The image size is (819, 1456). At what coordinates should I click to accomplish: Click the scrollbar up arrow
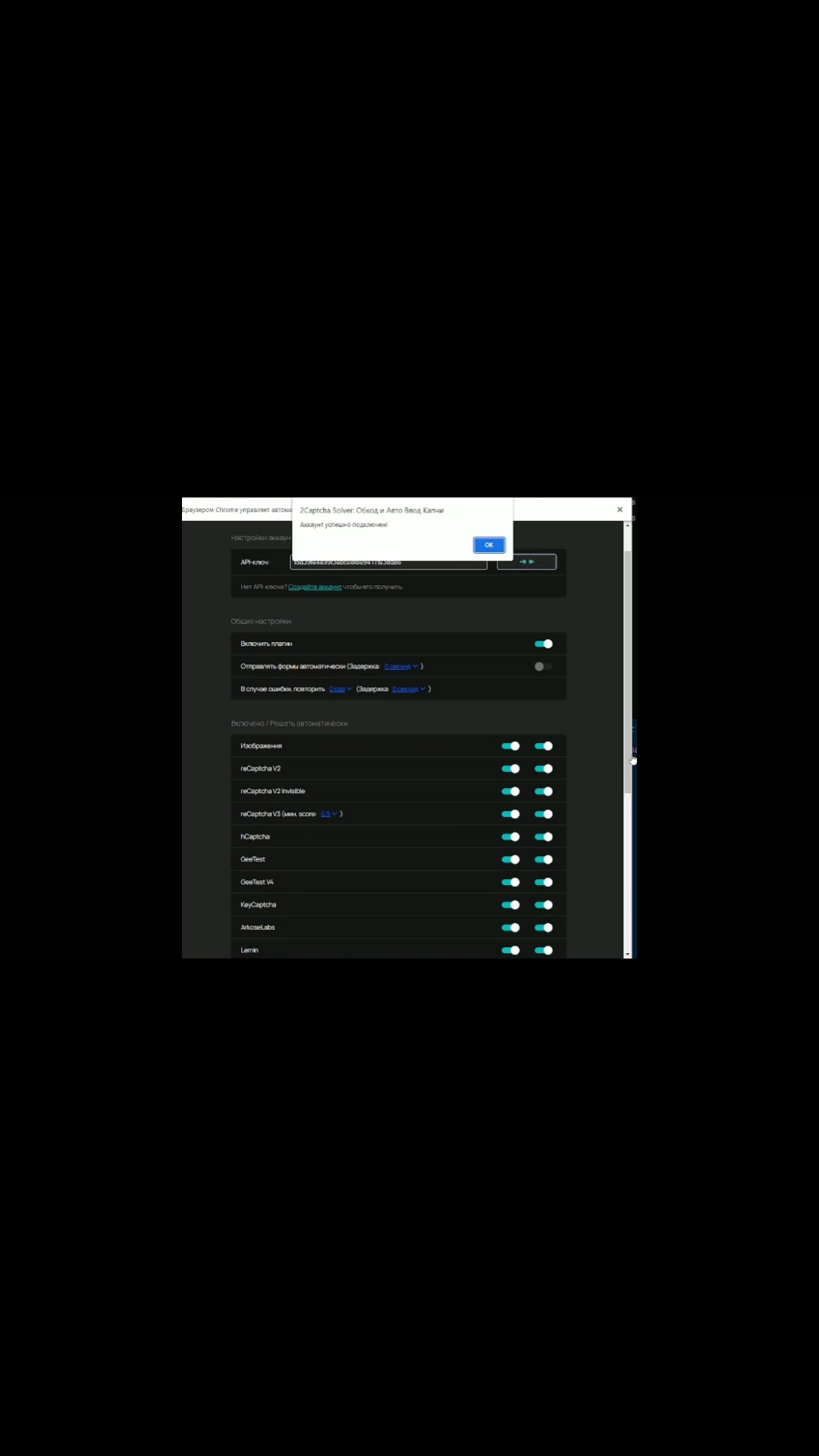point(627,525)
